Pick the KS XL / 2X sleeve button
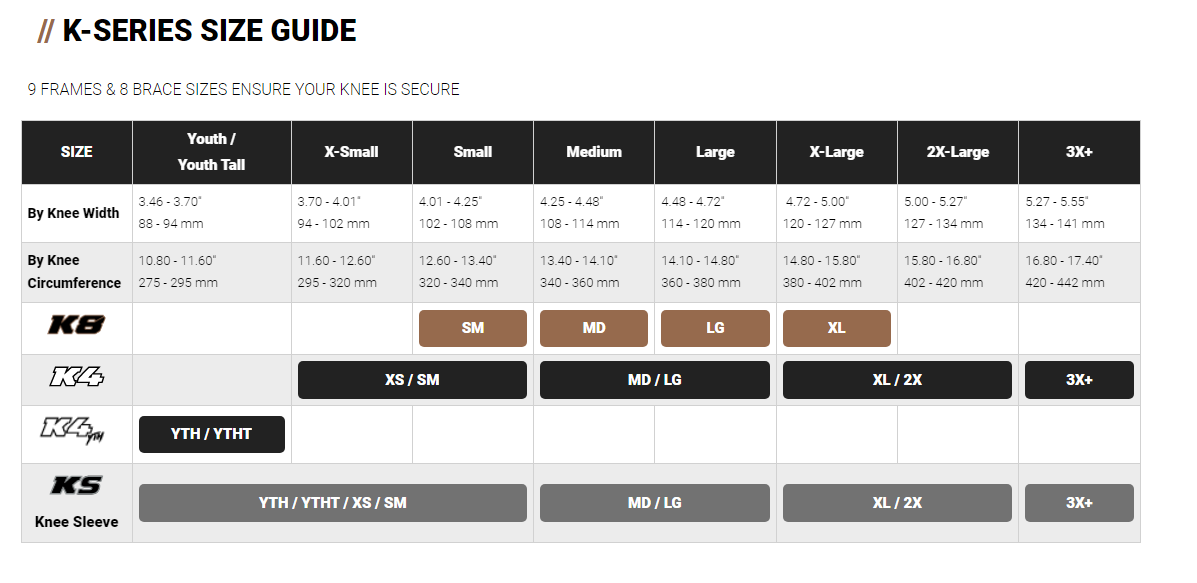 [897, 503]
